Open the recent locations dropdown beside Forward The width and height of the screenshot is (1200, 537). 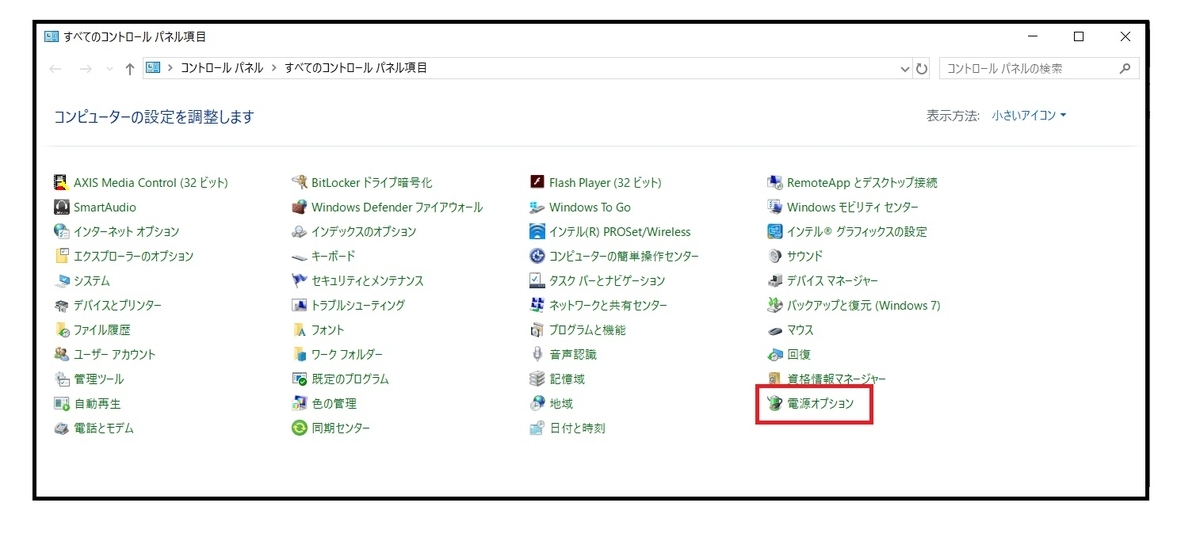109,69
